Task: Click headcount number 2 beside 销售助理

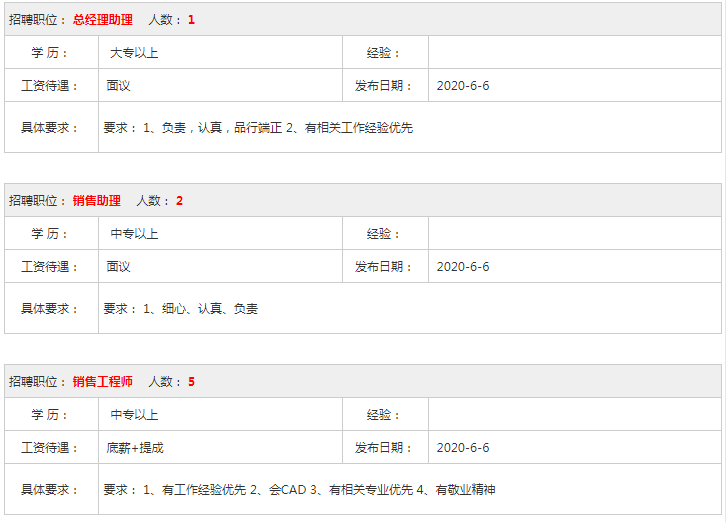Action: pyautogui.click(x=179, y=201)
